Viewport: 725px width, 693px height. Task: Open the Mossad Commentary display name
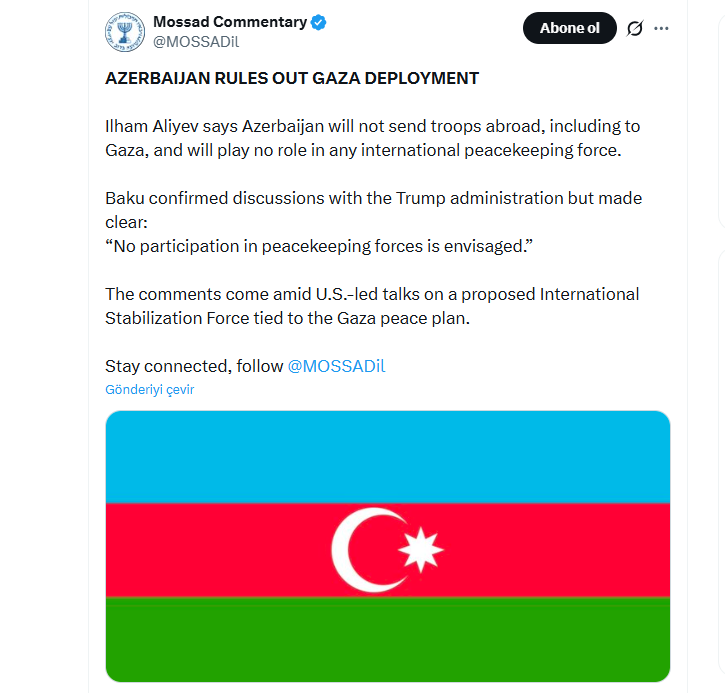pos(230,22)
